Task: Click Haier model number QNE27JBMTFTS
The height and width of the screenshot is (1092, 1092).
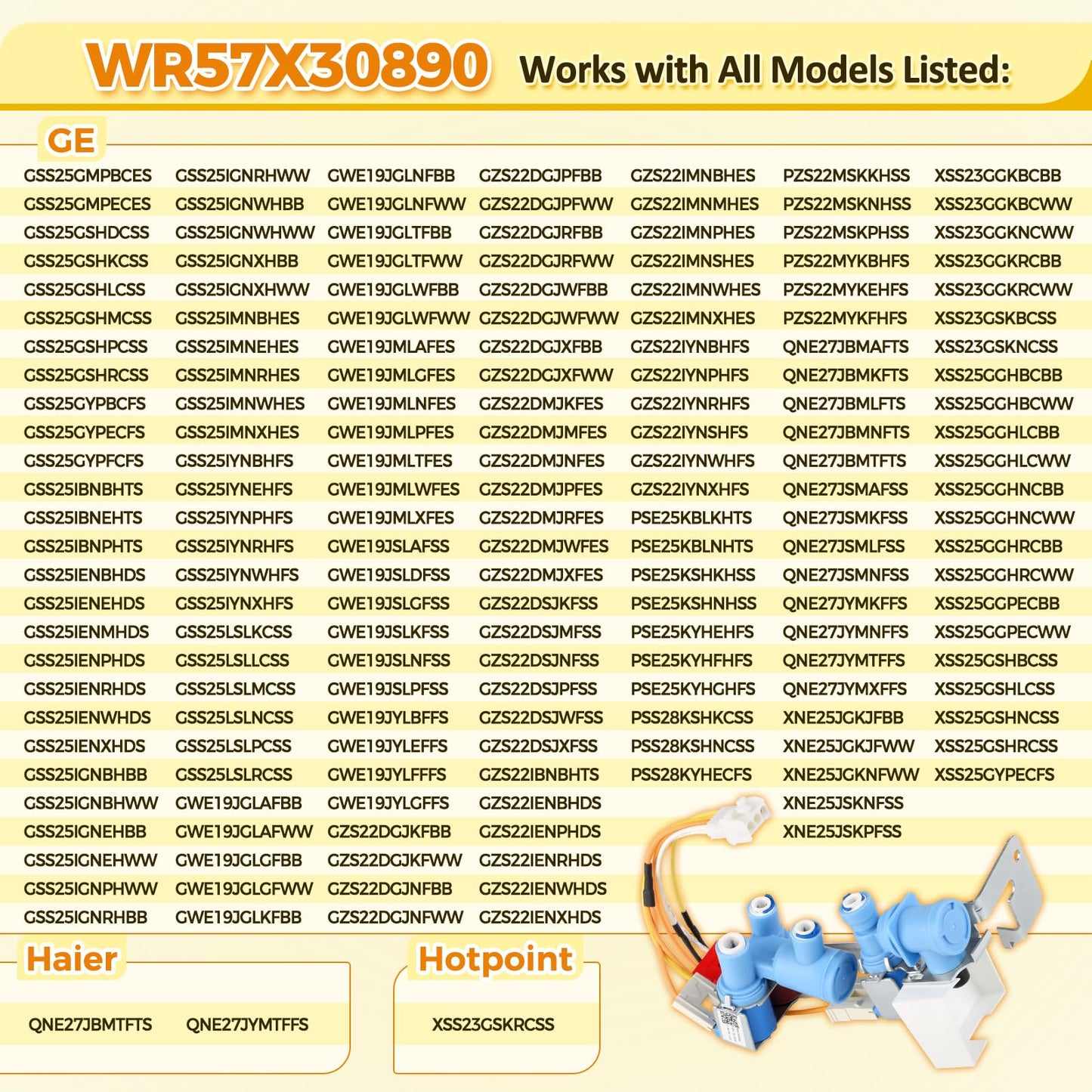Action: pos(90,1024)
